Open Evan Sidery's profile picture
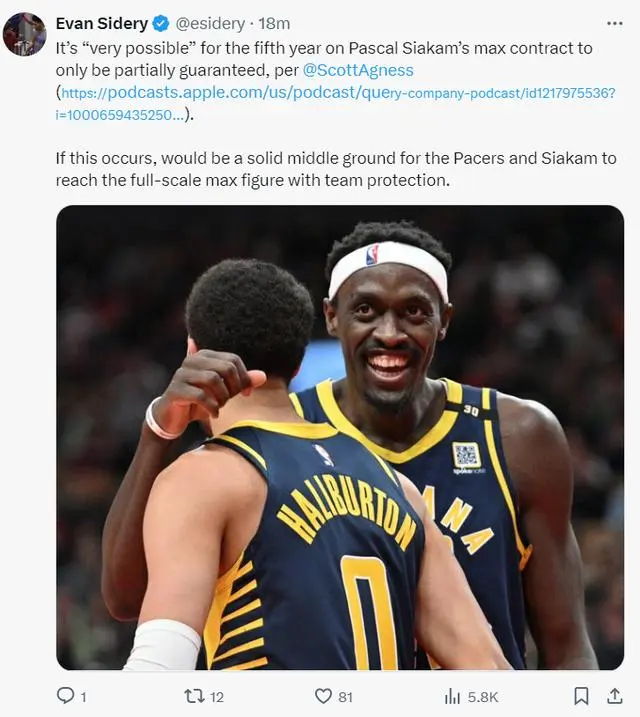The width and height of the screenshot is (640, 717). coord(24,34)
